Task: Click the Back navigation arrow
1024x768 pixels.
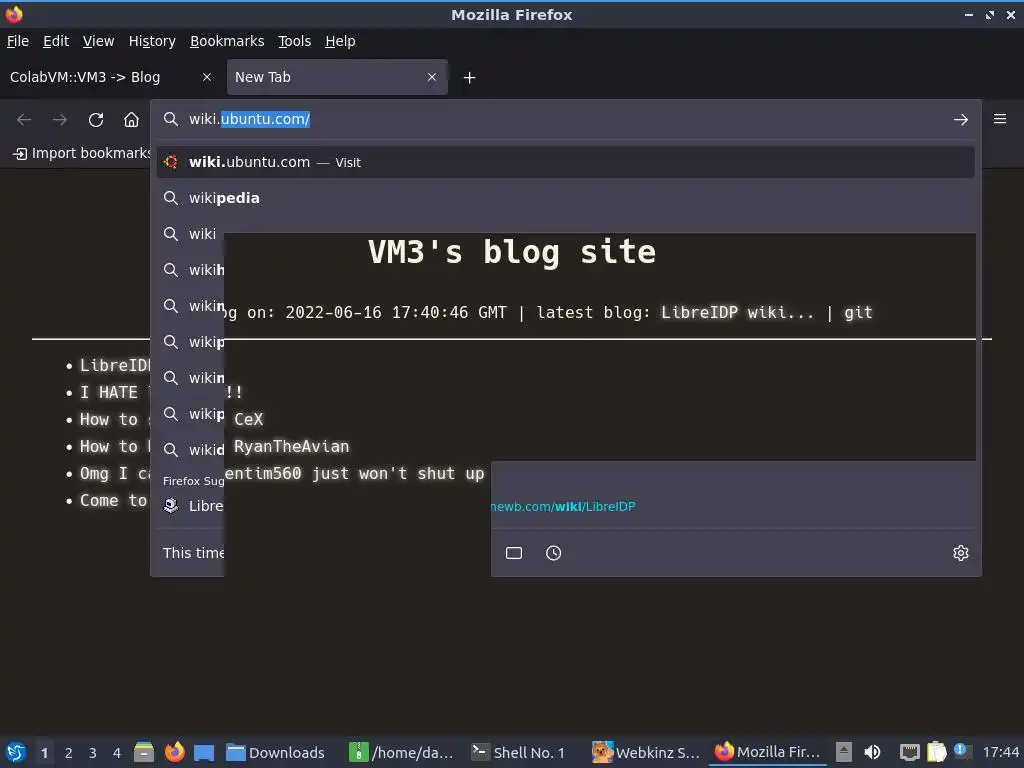Action: click(x=24, y=120)
